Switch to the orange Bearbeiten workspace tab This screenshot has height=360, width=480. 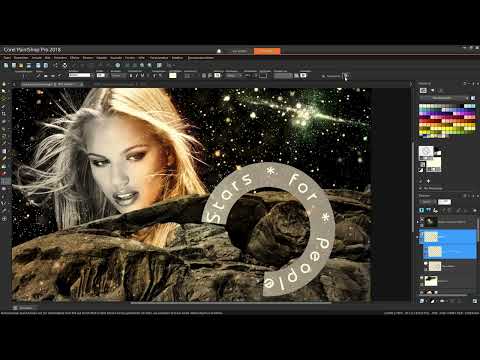267,51
